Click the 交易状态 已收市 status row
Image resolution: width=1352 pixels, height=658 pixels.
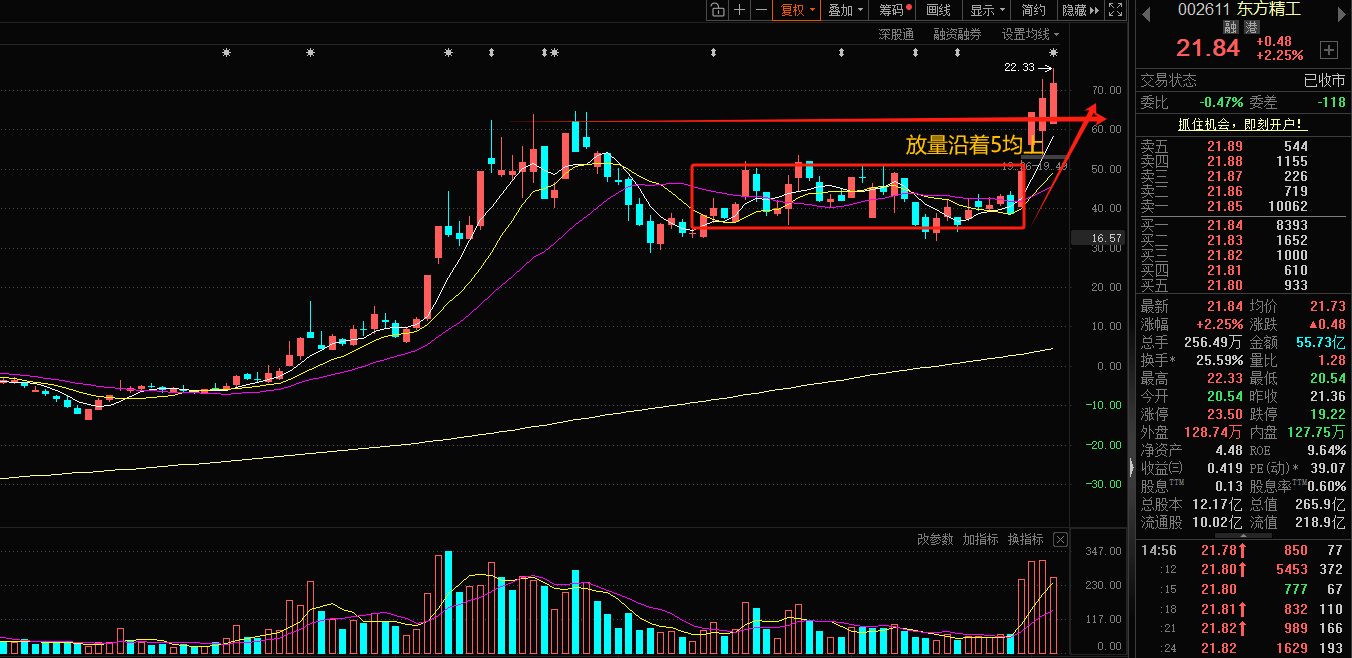pyautogui.click(x=1243, y=80)
